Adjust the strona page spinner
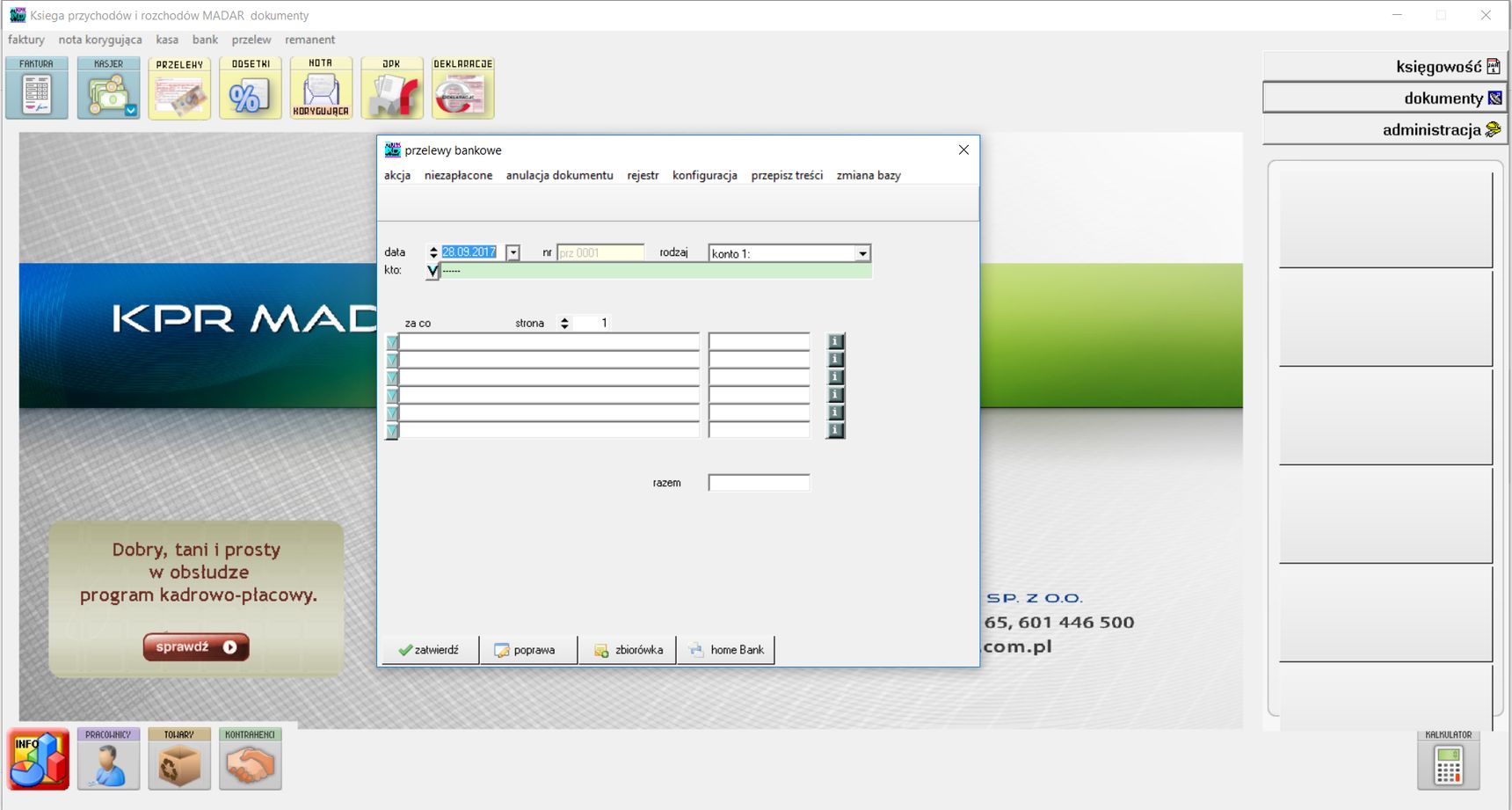This screenshot has height=810, width=1512. click(564, 324)
